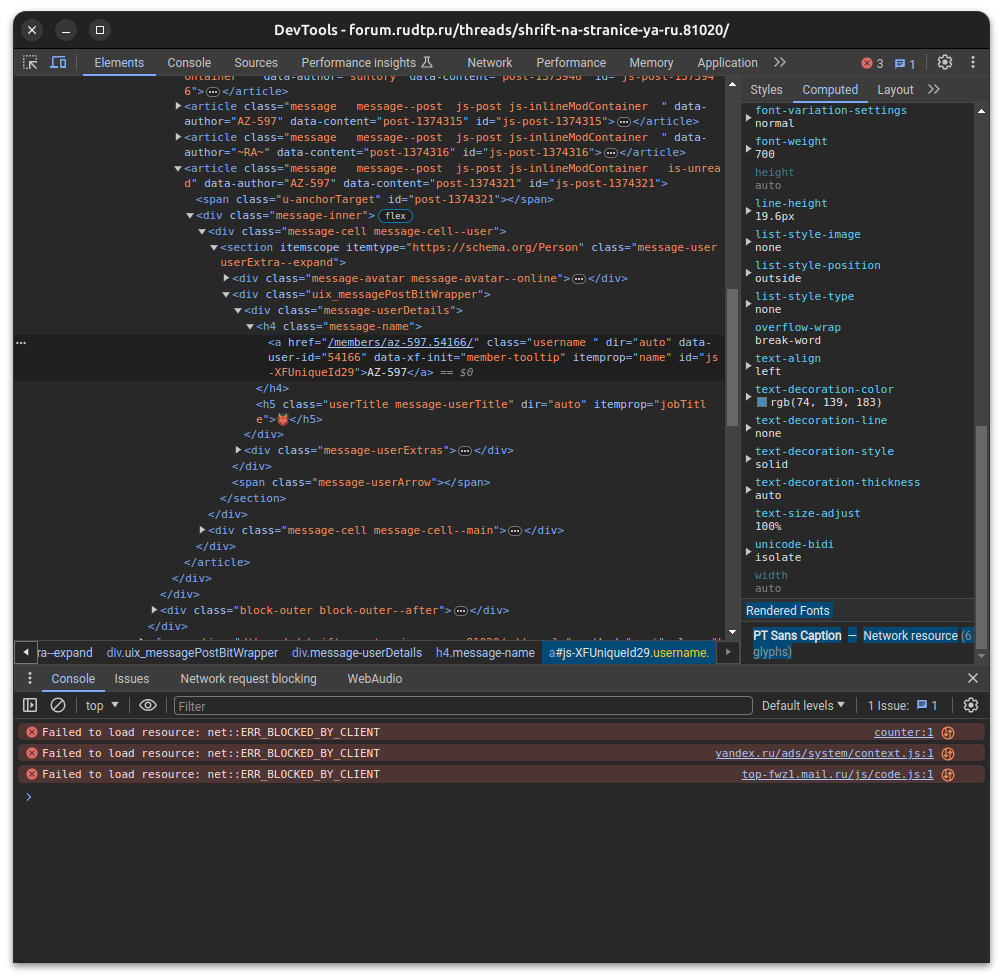Close the console drawer
This screenshot has width=1003, height=979.
(x=973, y=678)
